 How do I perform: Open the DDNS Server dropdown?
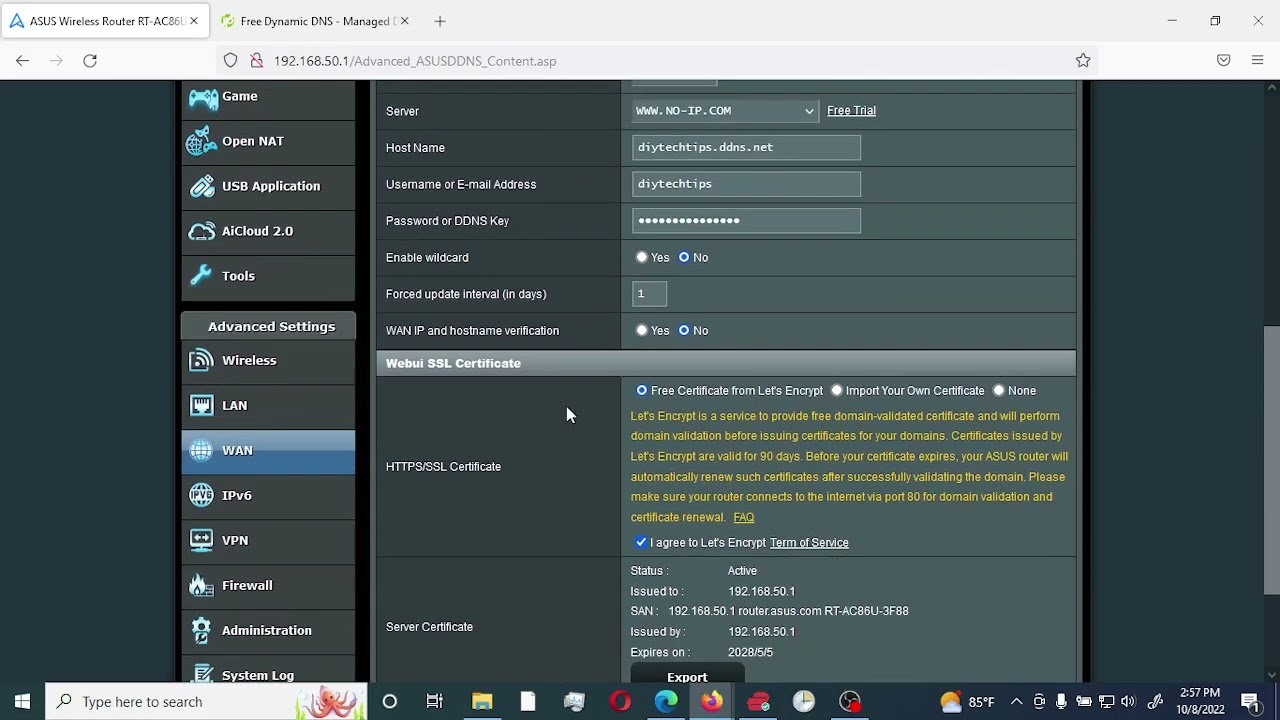tap(725, 111)
